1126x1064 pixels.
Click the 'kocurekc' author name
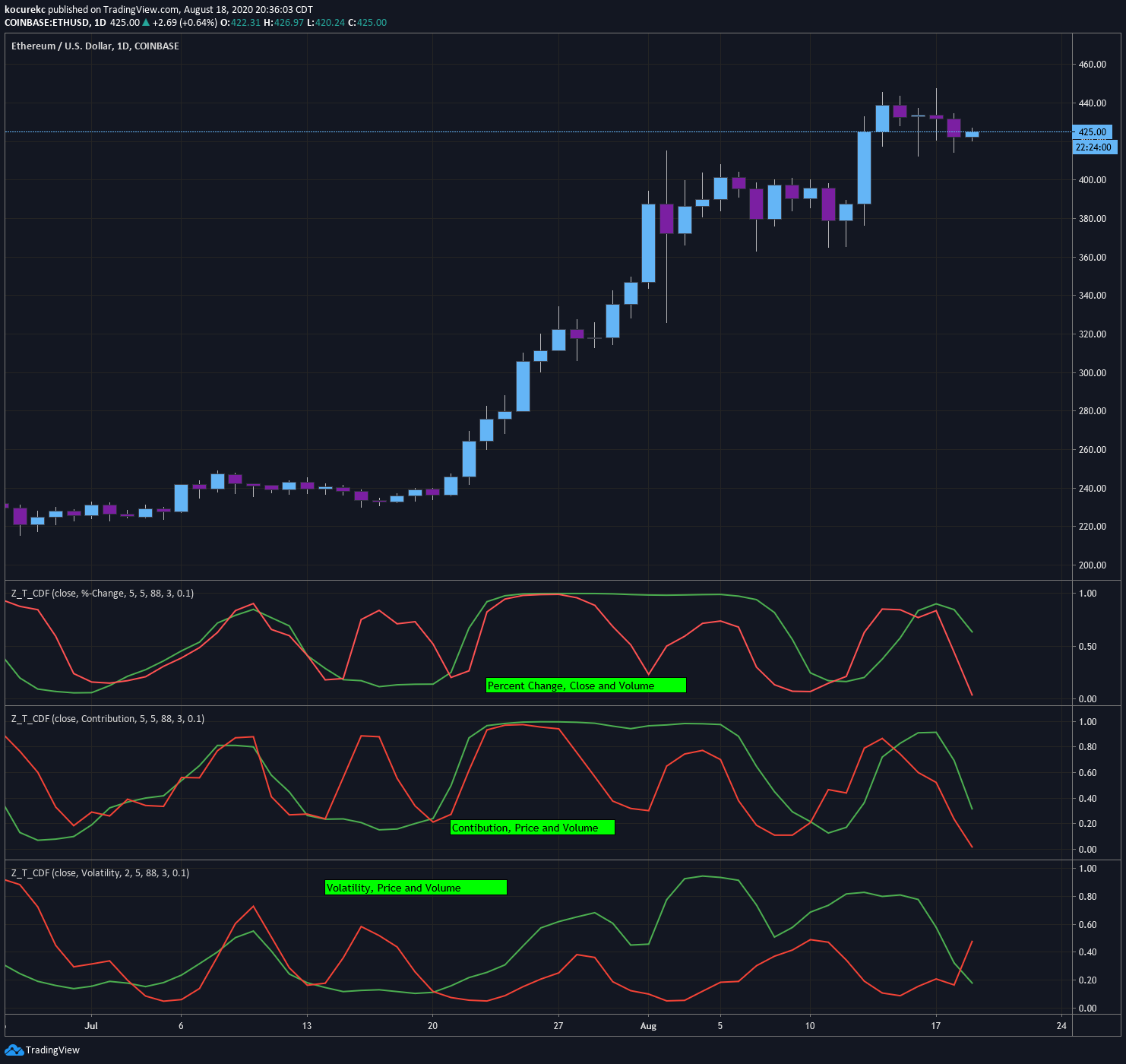[25, 10]
